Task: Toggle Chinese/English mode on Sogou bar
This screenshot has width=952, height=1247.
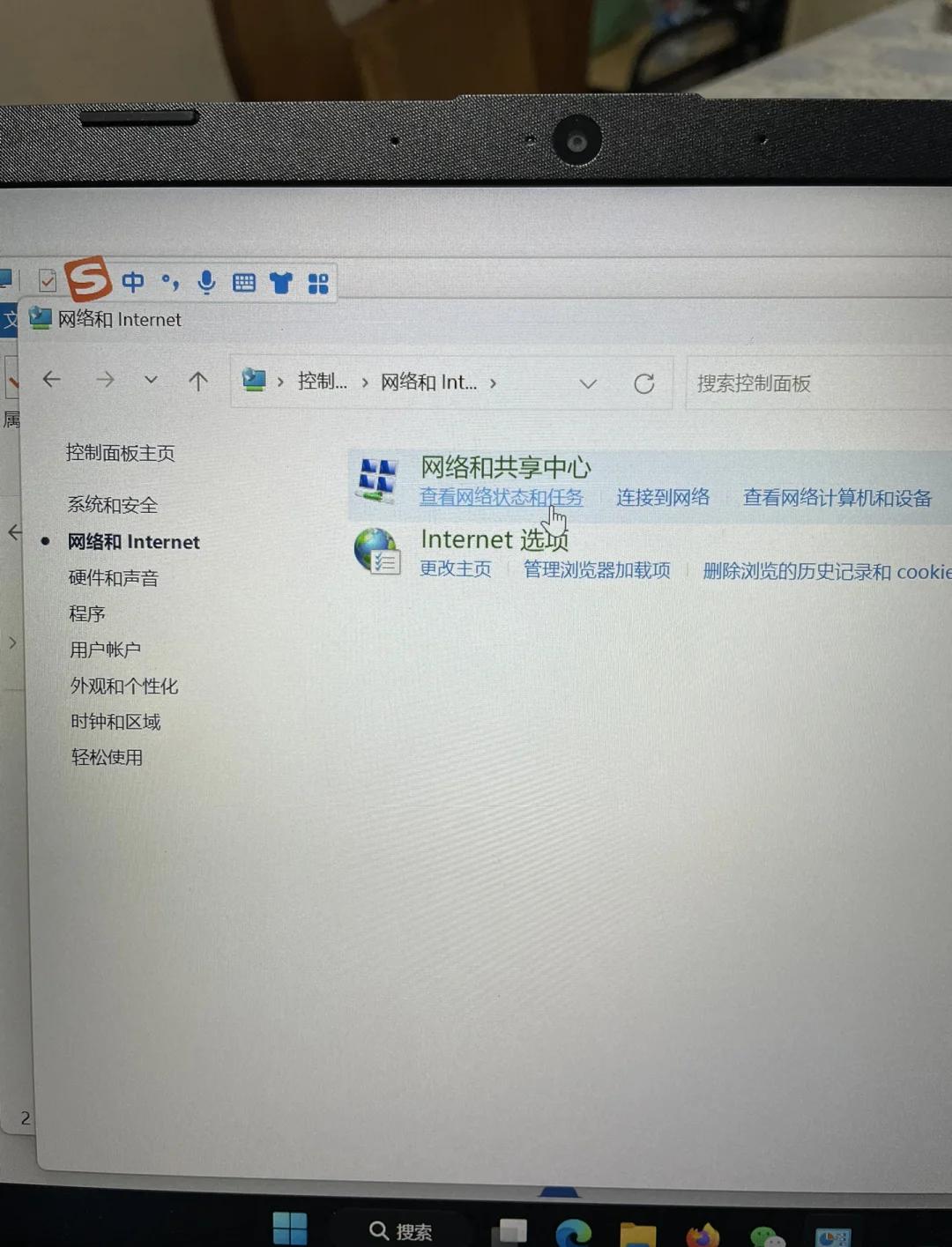Action: click(x=133, y=282)
